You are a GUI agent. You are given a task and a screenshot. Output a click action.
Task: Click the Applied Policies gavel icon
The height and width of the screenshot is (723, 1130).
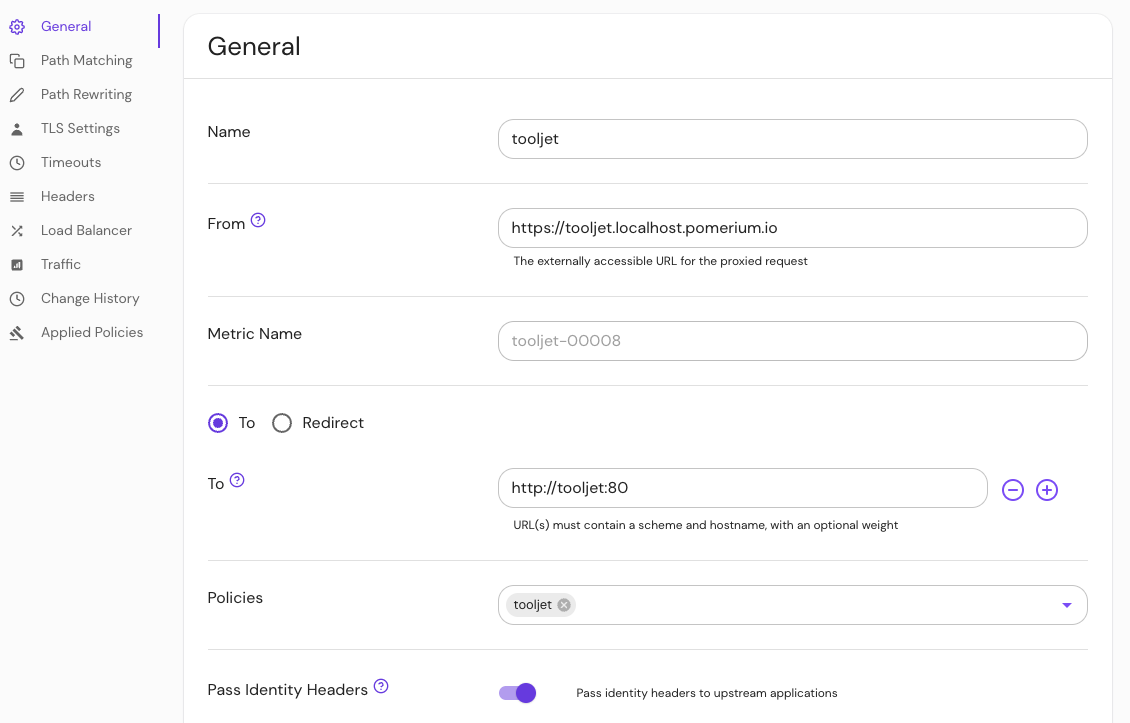pyautogui.click(x=17, y=333)
